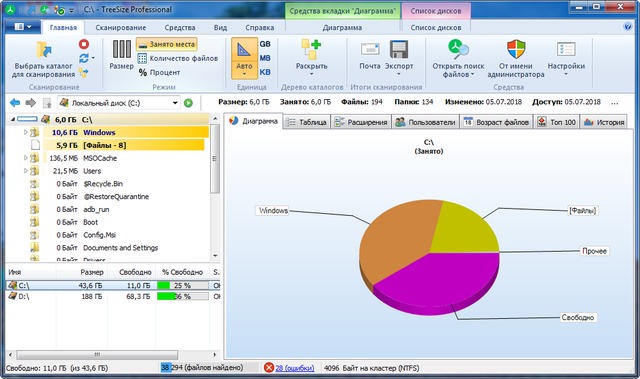This screenshot has width=640, height=379.
Task: Select the D:\ drive row in the drive list
Action: click(113, 297)
